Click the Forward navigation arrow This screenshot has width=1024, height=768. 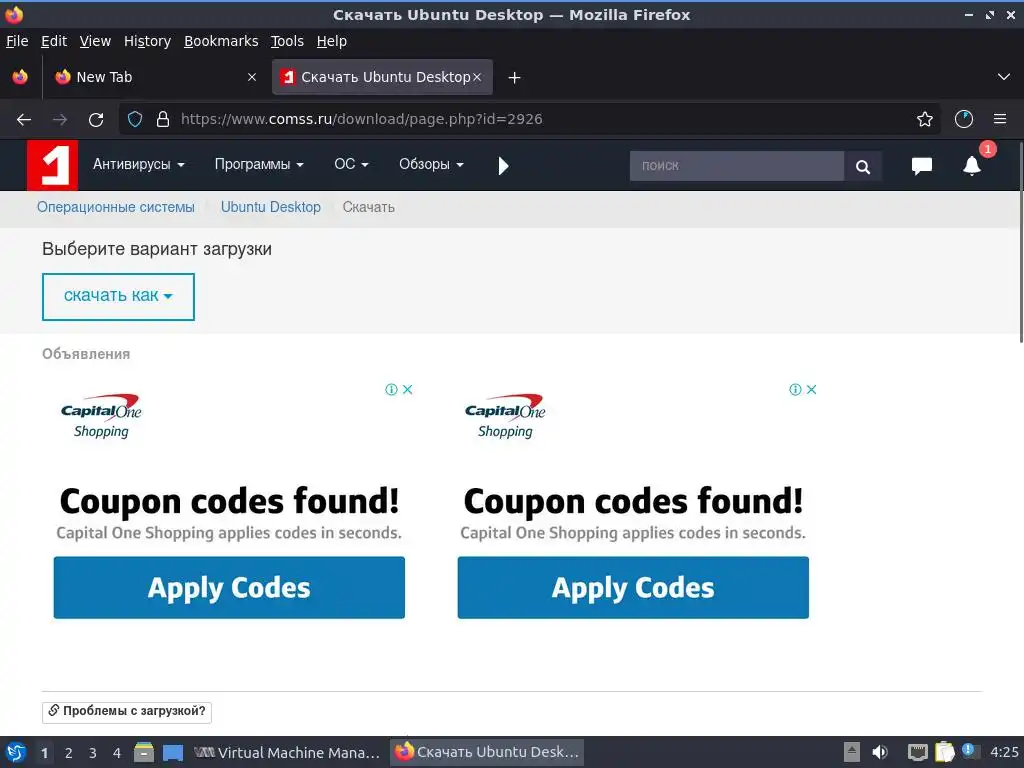pos(59,120)
